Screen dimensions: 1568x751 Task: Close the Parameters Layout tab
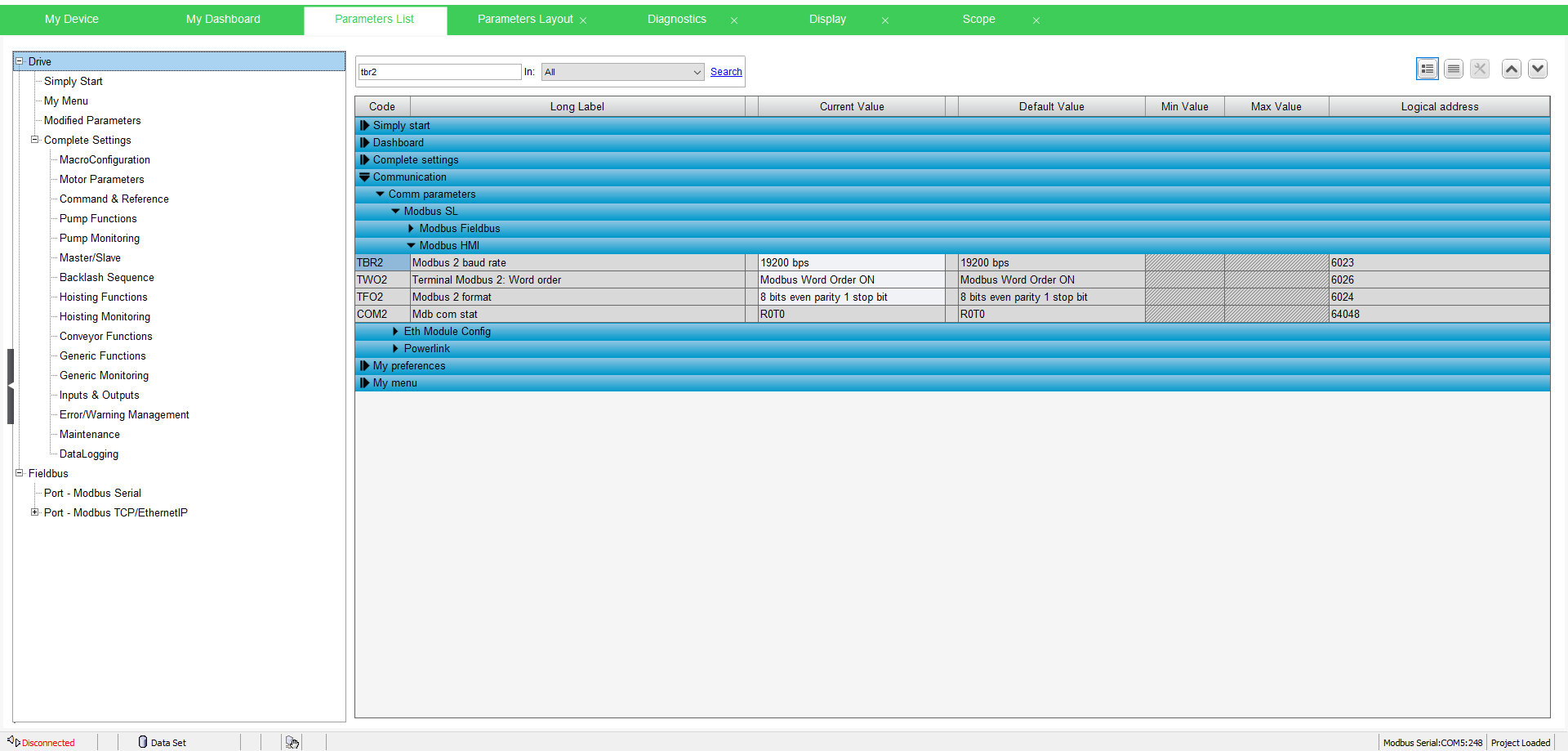click(x=583, y=20)
